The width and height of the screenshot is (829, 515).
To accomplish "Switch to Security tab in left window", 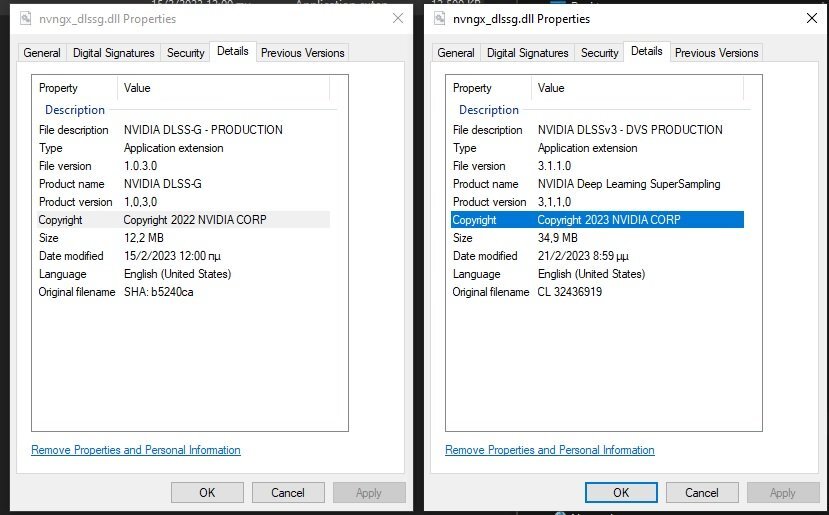I will [186, 53].
